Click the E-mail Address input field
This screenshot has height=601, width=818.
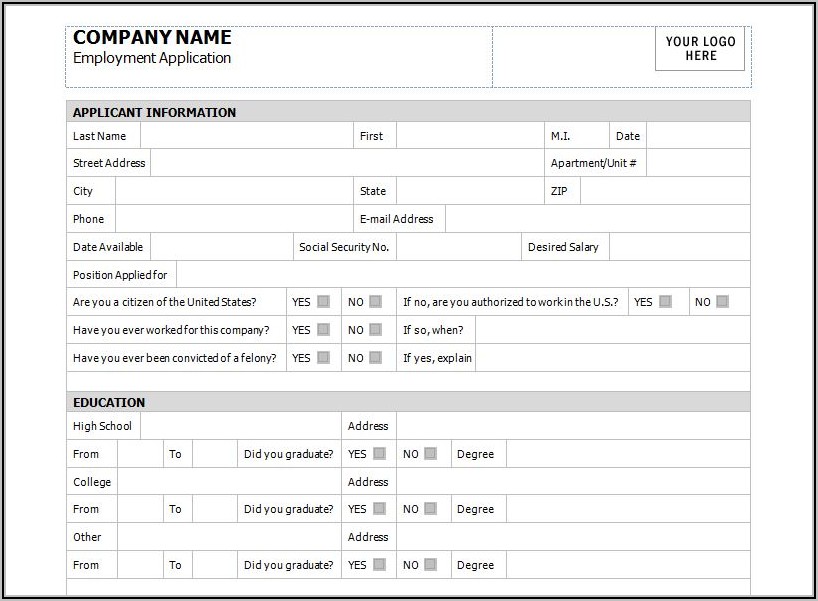pyautogui.click(x=596, y=219)
